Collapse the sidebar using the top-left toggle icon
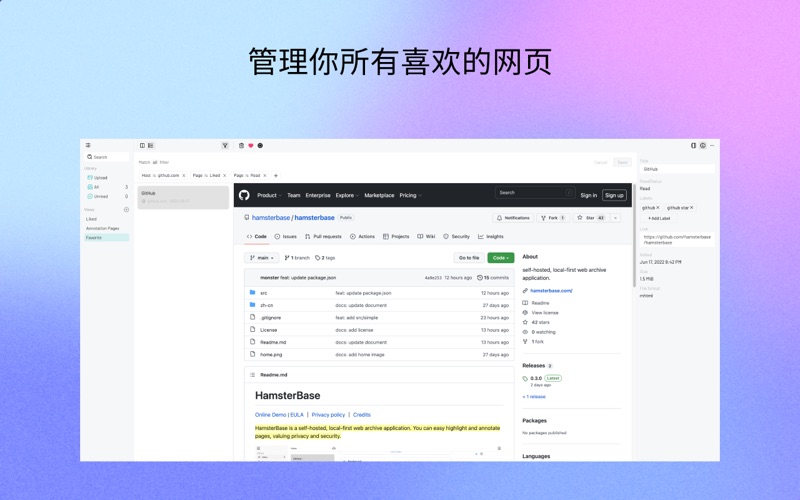 pyautogui.click(x=88, y=145)
